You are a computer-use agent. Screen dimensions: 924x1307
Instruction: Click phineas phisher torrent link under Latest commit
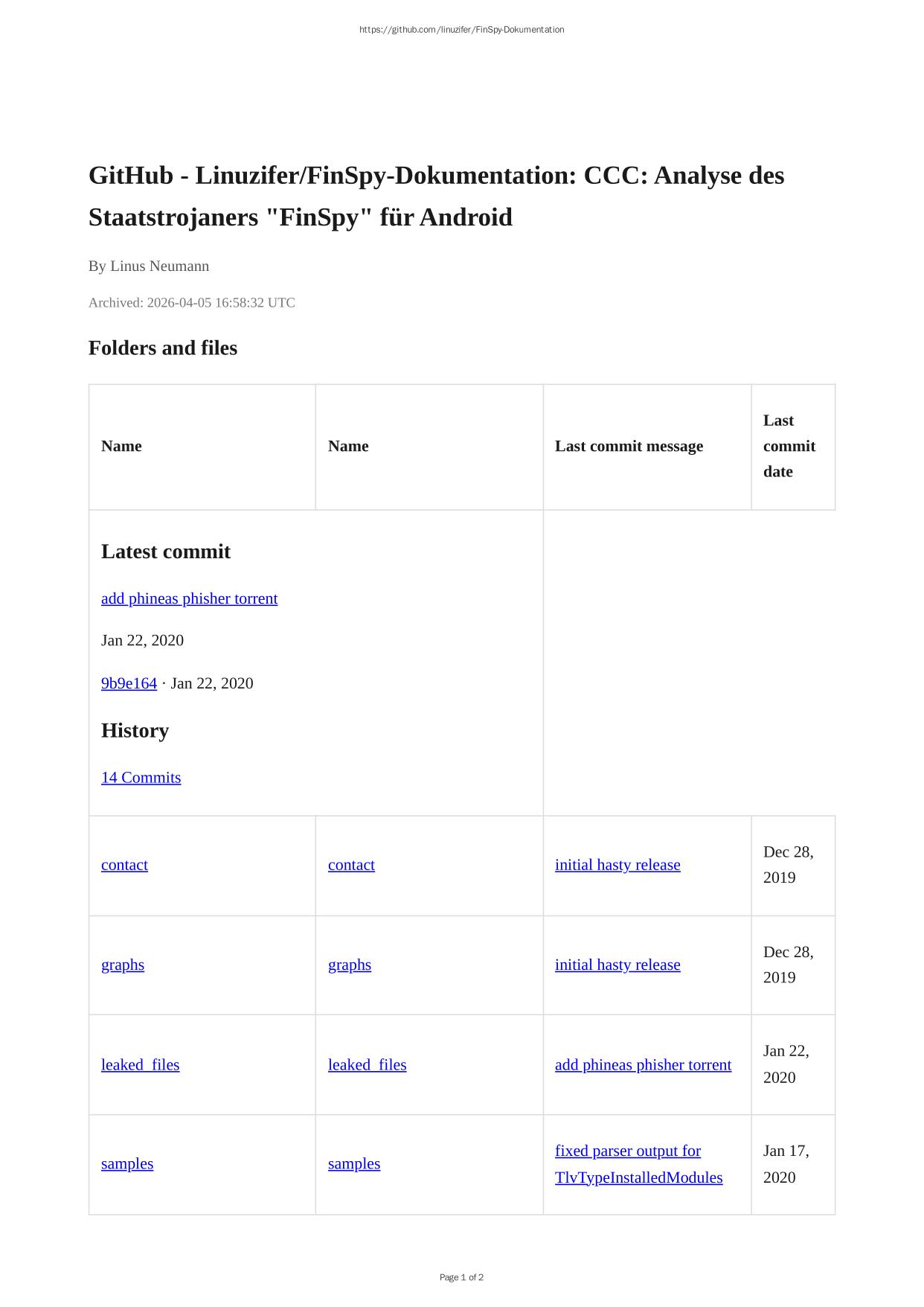[x=189, y=598]
